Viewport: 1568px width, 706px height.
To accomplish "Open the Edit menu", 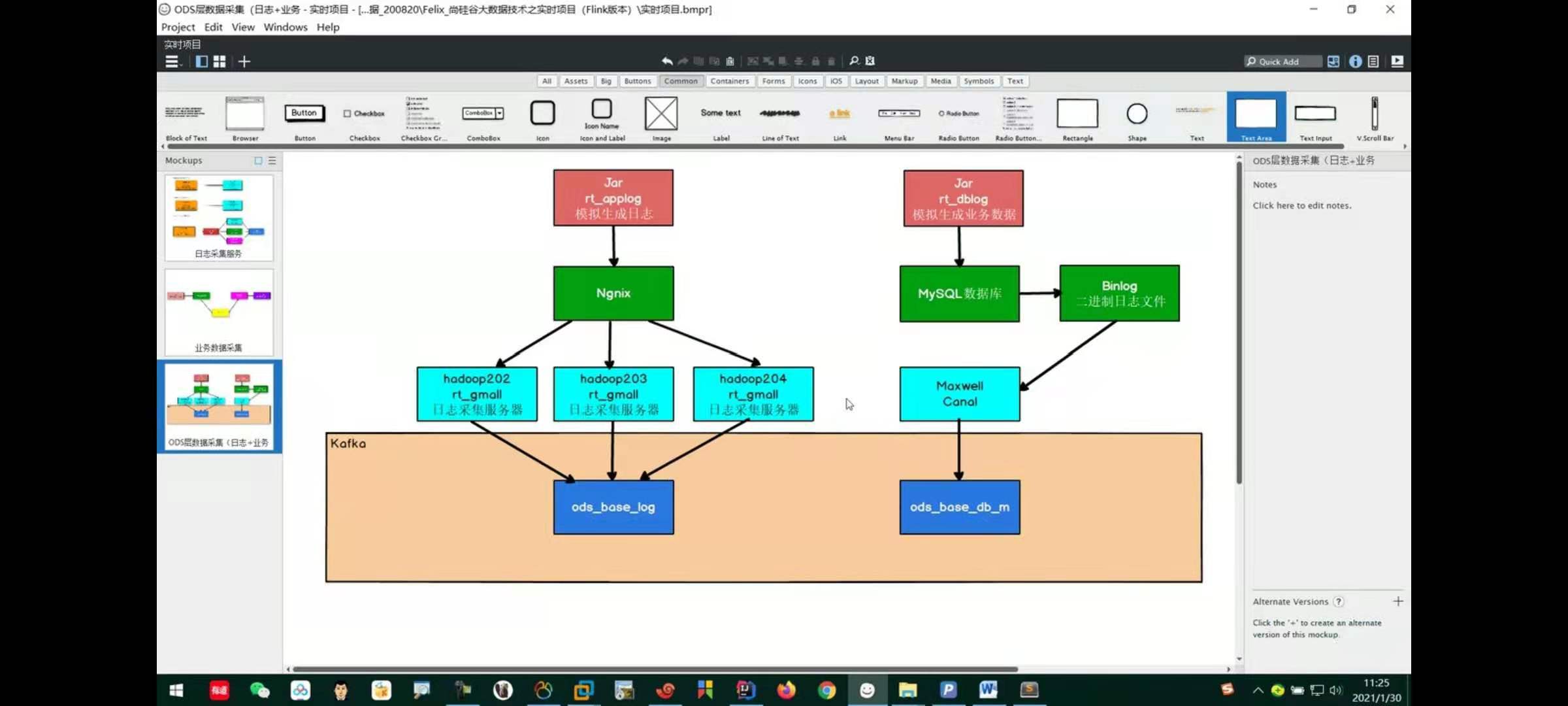I will point(213,27).
